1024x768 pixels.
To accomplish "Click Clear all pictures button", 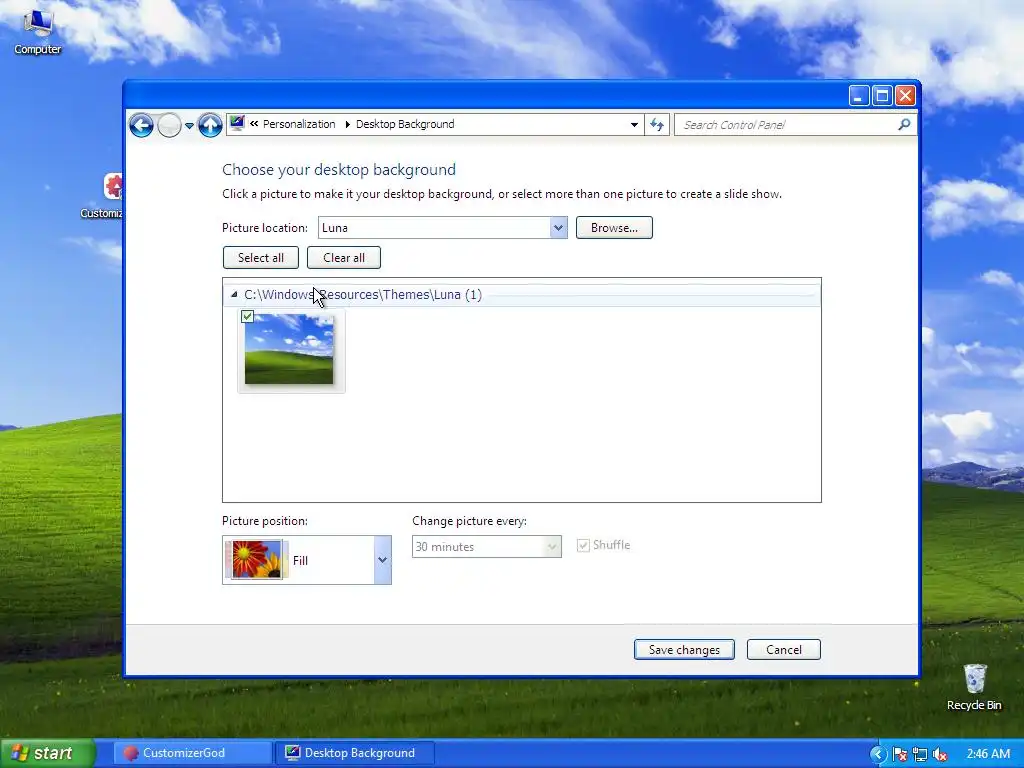I will click(x=344, y=257).
